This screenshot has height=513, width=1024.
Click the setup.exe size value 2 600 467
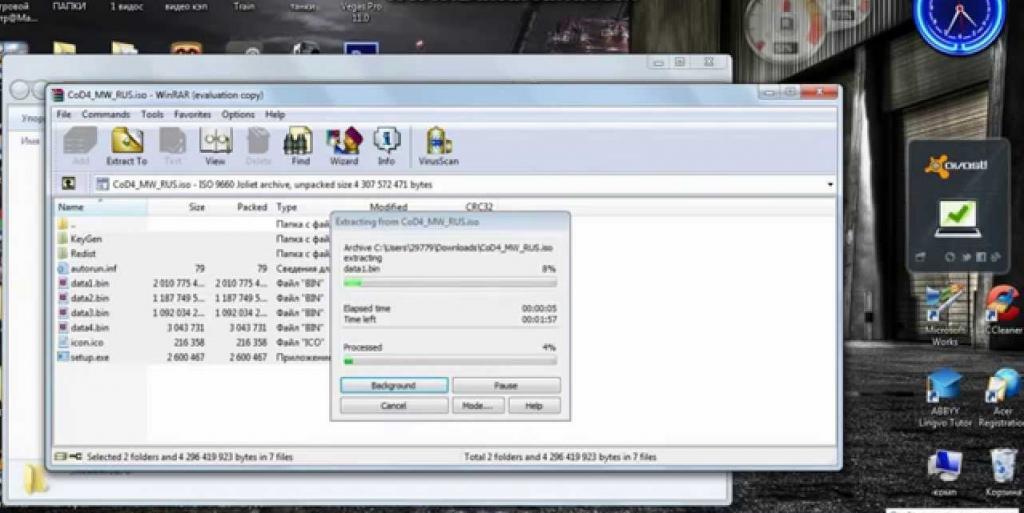click(x=184, y=357)
